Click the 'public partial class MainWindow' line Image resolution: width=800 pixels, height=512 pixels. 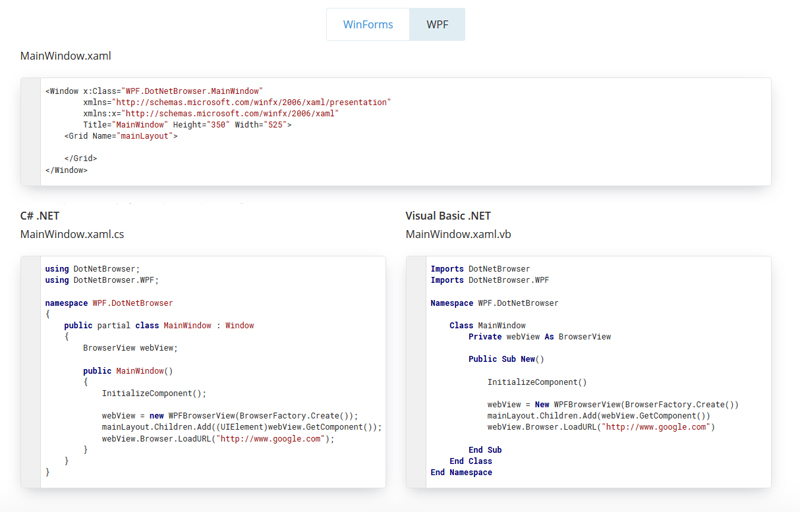click(159, 325)
